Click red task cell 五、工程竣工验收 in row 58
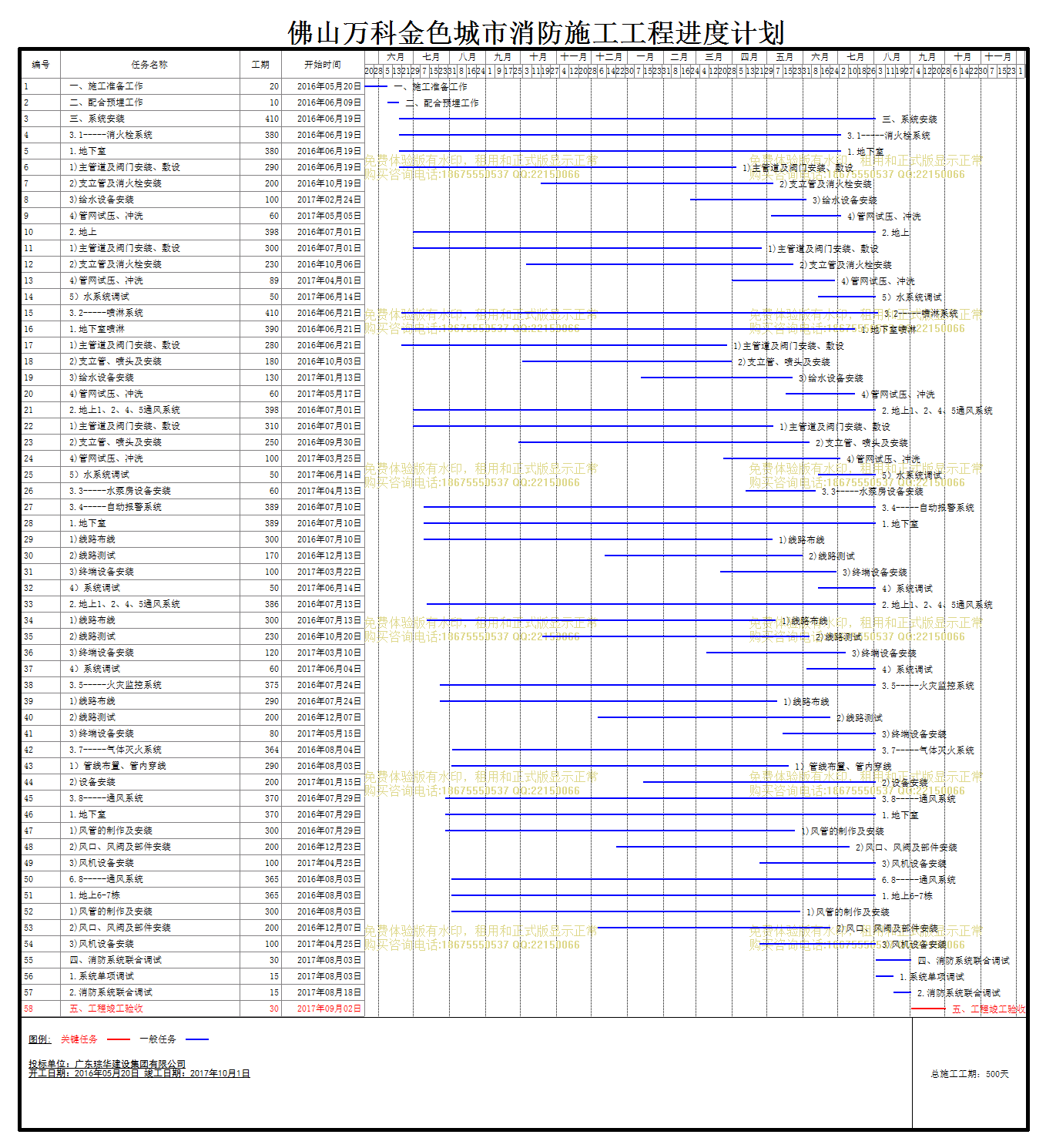This screenshot has height=1148, width=1046. click(x=149, y=1009)
